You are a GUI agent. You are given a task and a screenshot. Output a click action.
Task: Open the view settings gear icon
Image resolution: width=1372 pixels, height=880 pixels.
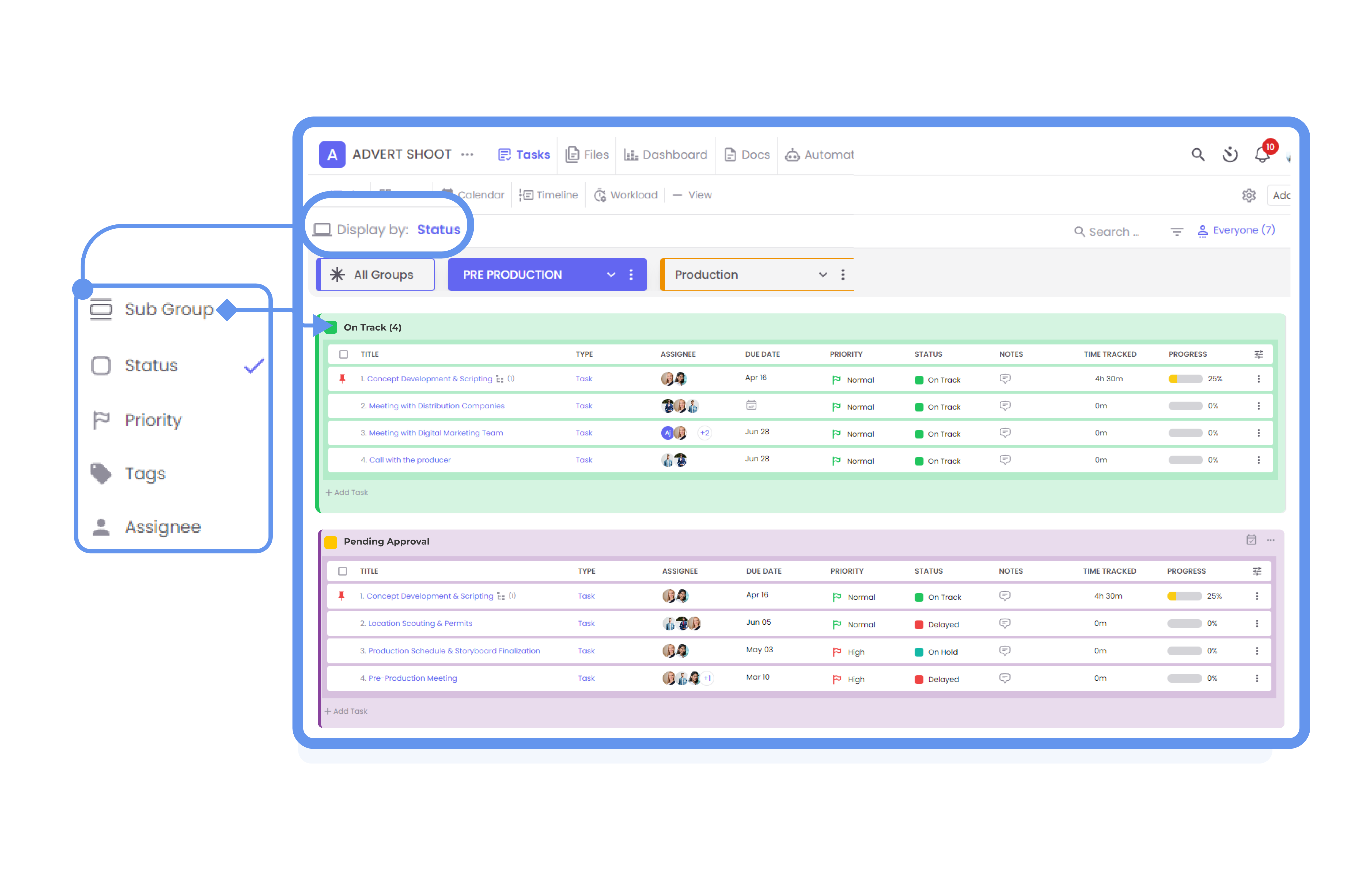1249,195
